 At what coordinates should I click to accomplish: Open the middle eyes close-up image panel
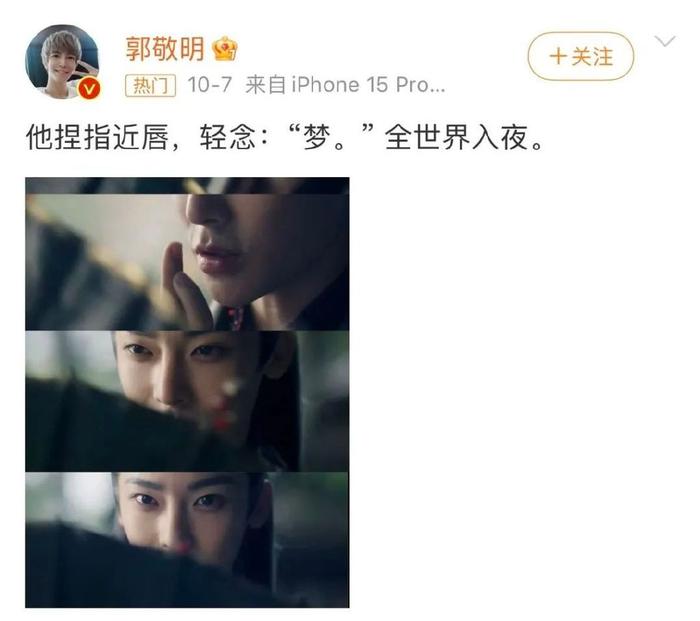[187, 401]
